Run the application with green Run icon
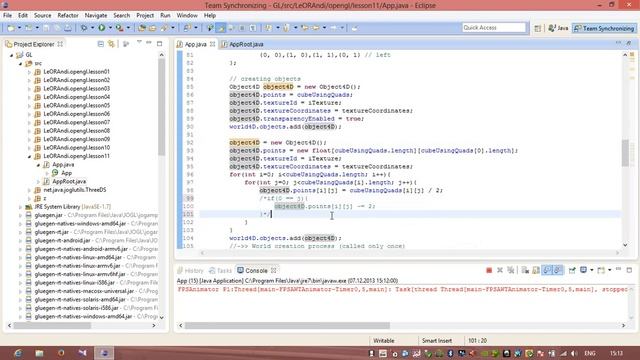This screenshot has height=360, width=640. (x=102, y=28)
